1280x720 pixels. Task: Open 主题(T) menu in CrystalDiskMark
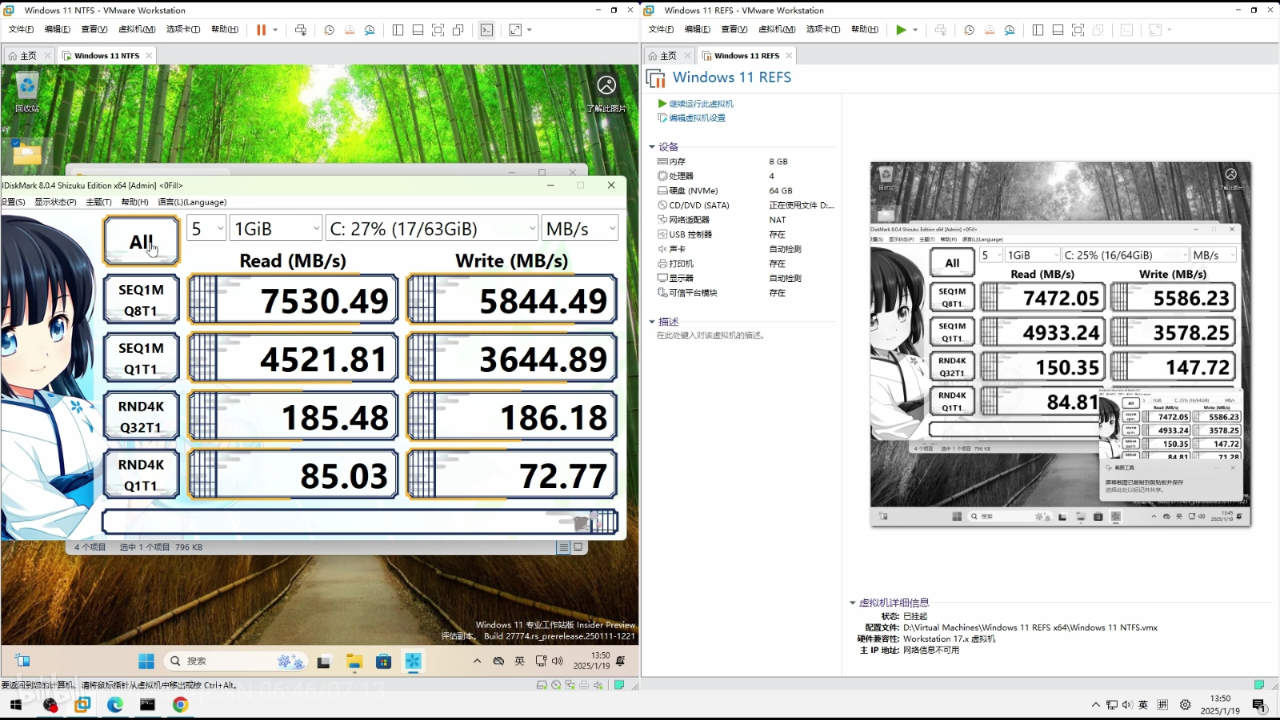point(98,202)
